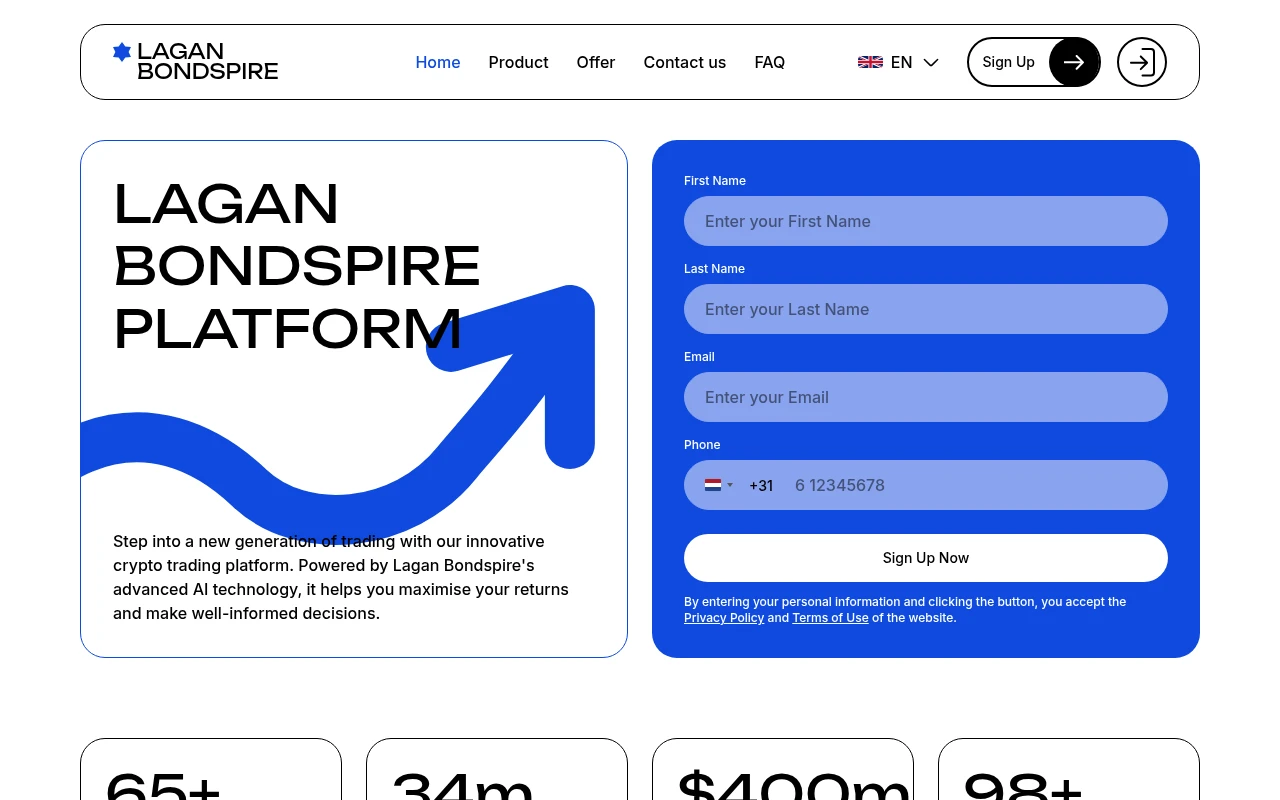Click the First Name input field
1280x800 pixels.
tap(925, 221)
